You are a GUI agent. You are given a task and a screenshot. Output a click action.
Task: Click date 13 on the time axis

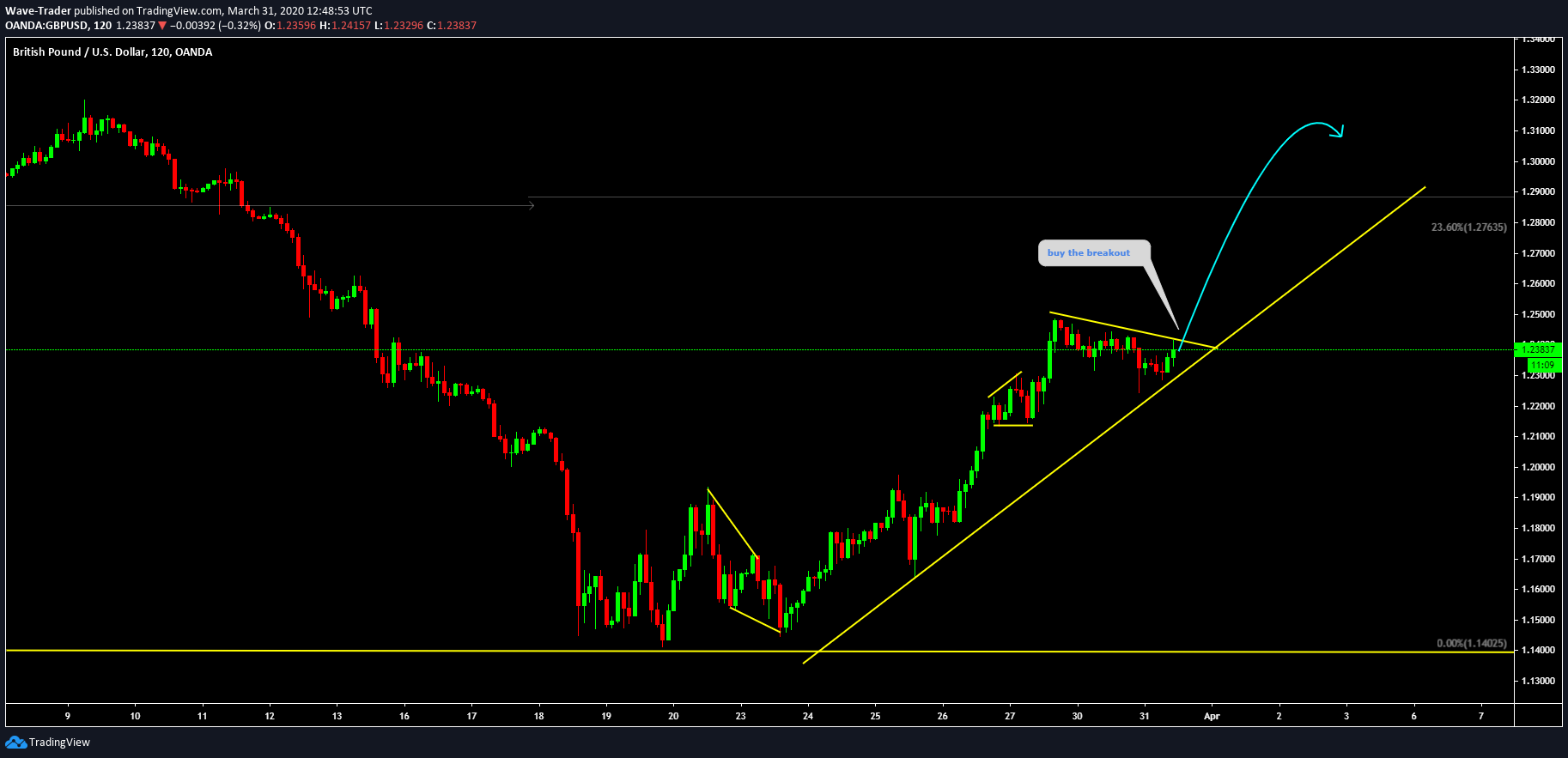click(x=337, y=716)
